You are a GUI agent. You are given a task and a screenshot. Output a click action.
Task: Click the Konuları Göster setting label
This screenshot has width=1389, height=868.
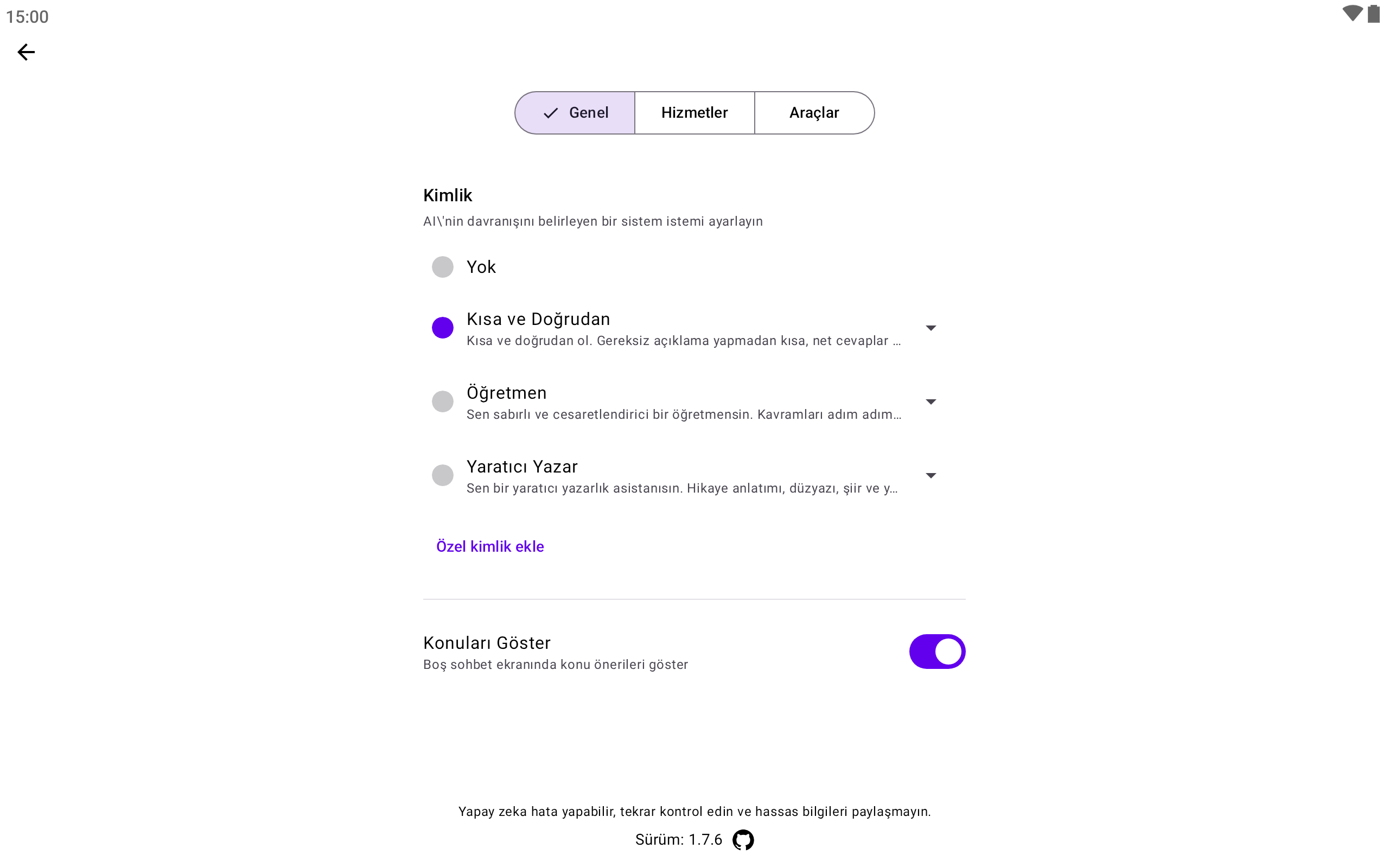(x=487, y=642)
